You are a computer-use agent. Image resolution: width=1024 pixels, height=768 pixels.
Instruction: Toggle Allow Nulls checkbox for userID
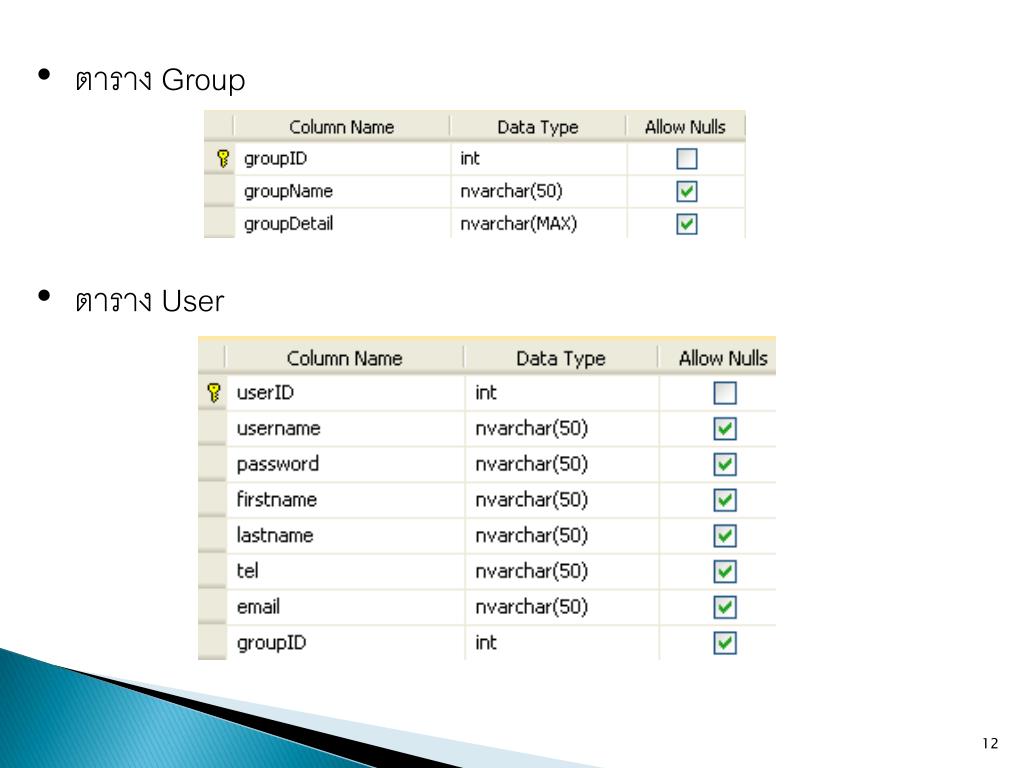pos(725,393)
